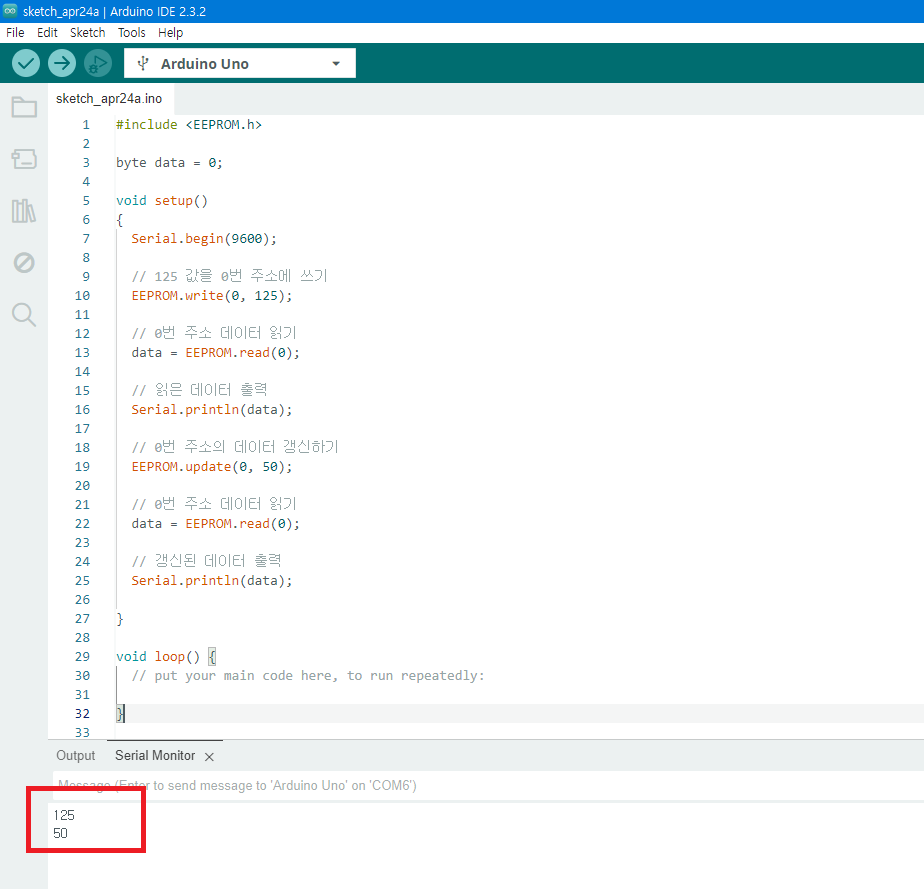
Task: Open the Library Manager books icon
Action: click(24, 210)
